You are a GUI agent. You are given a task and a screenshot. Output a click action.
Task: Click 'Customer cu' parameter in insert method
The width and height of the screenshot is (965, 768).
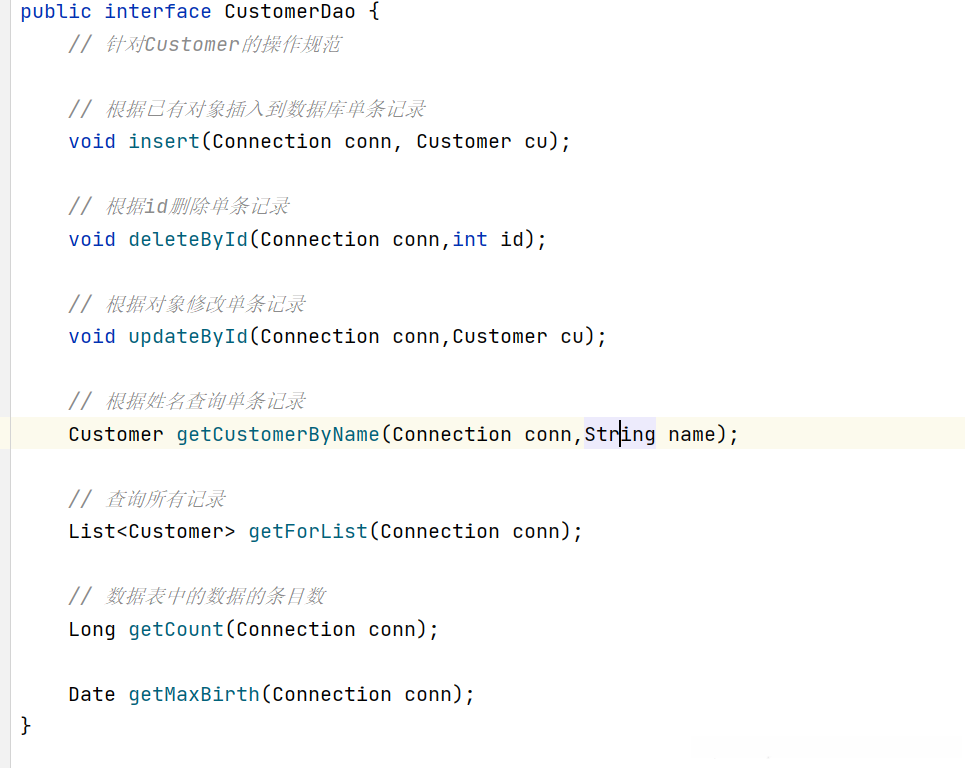pyautogui.click(x=482, y=142)
